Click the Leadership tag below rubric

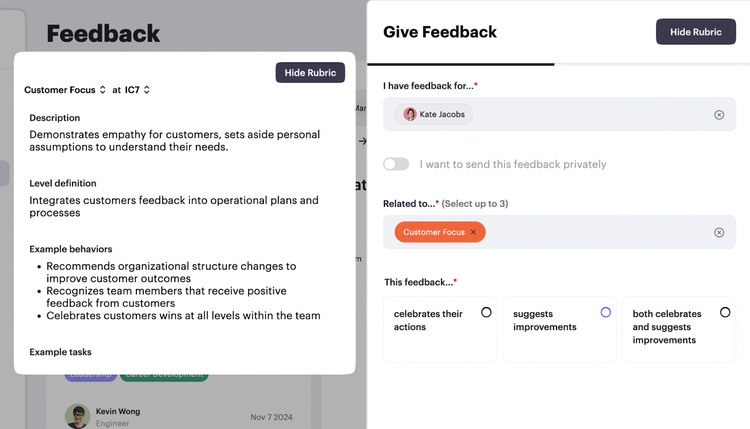pyautogui.click(x=90, y=377)
